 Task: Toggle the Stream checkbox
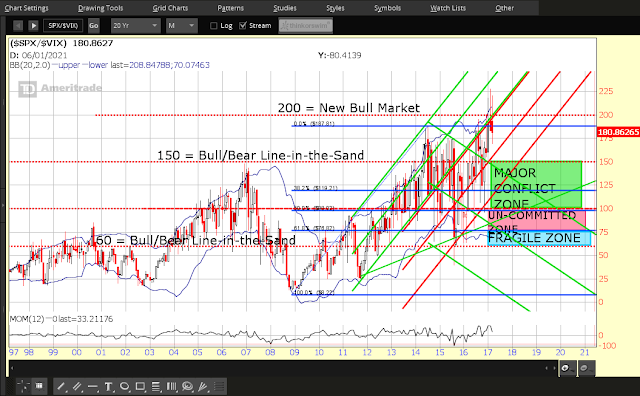point(243,26)
